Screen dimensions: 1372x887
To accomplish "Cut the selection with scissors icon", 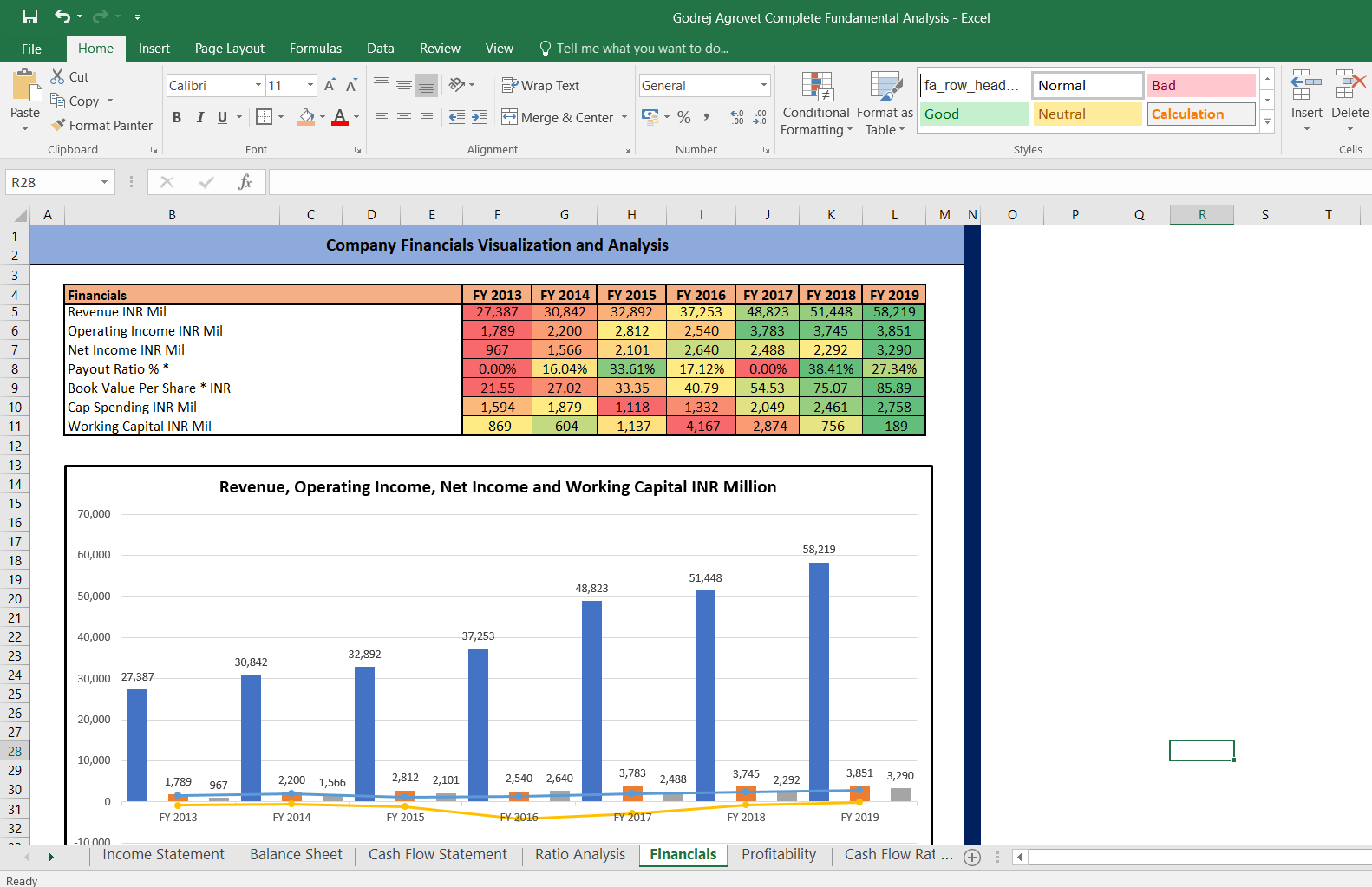I will 58,76.
